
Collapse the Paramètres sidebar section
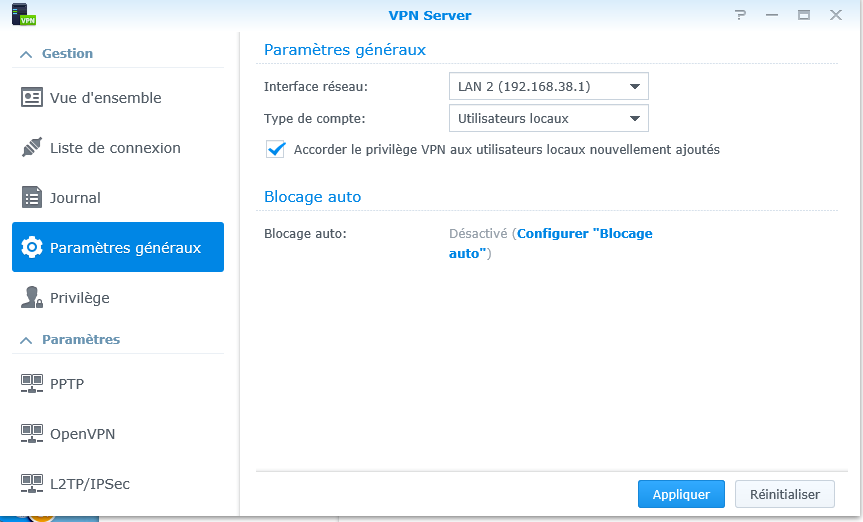point(26,340)
